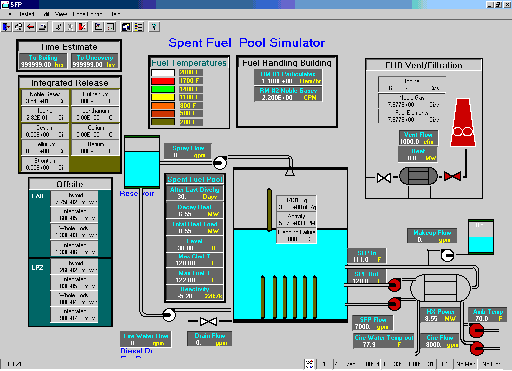Image resolution: width=512 pixels, height=371 pixels.
Task: Click the red left-arrow toolbar icon
Action: [31, 27]
